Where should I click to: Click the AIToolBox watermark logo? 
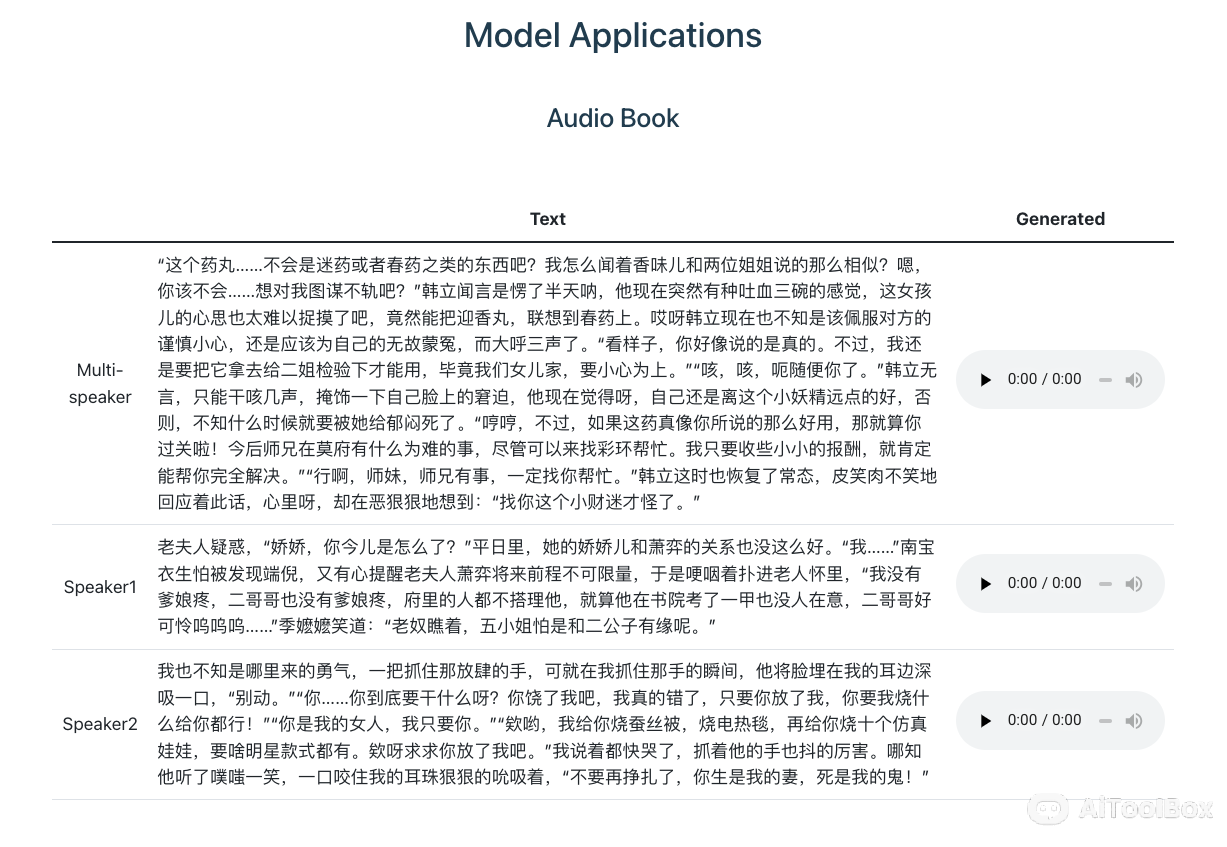(1120, 809)
